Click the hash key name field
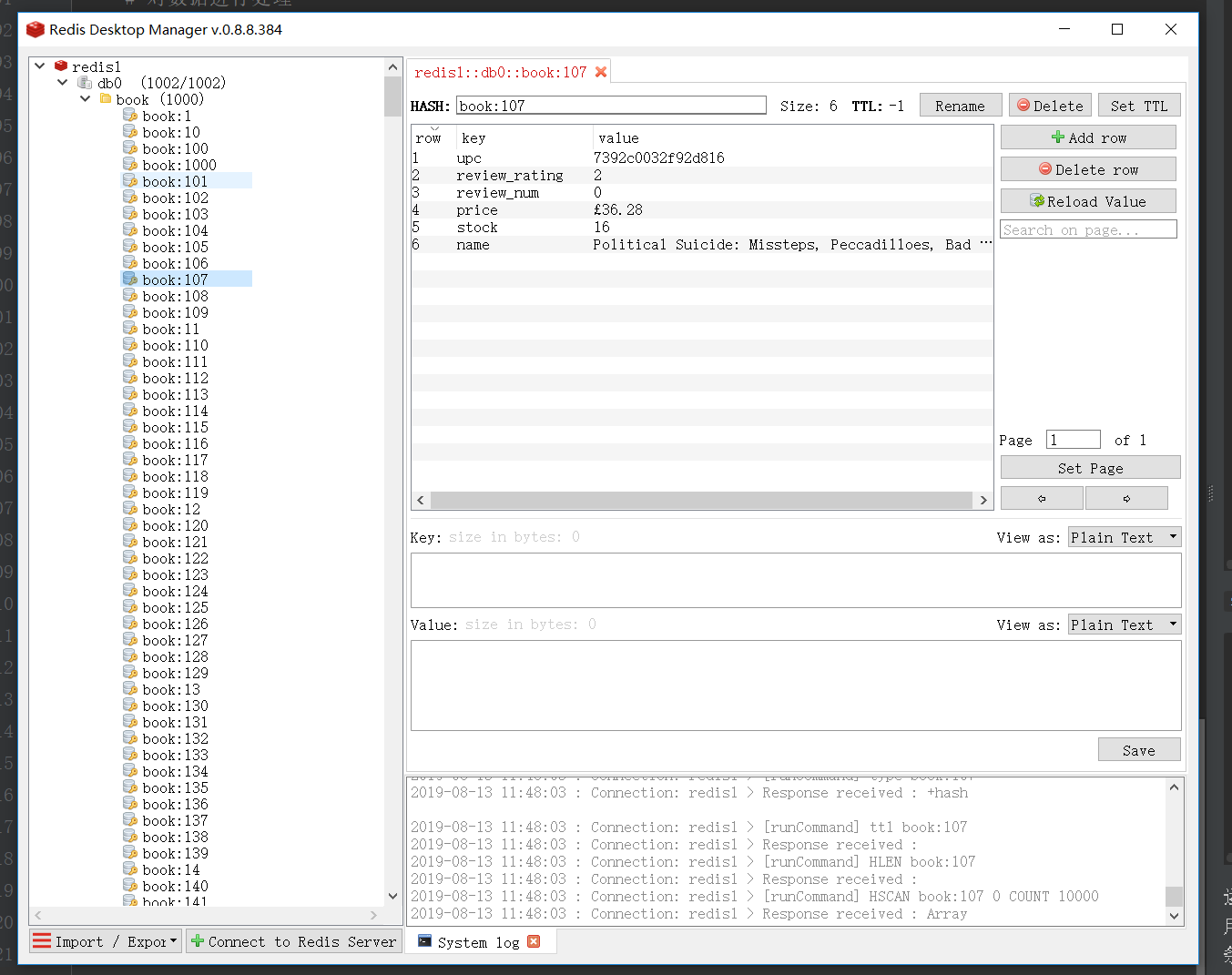The width and height of the screenshot is (1232, 975). point(611,106)
